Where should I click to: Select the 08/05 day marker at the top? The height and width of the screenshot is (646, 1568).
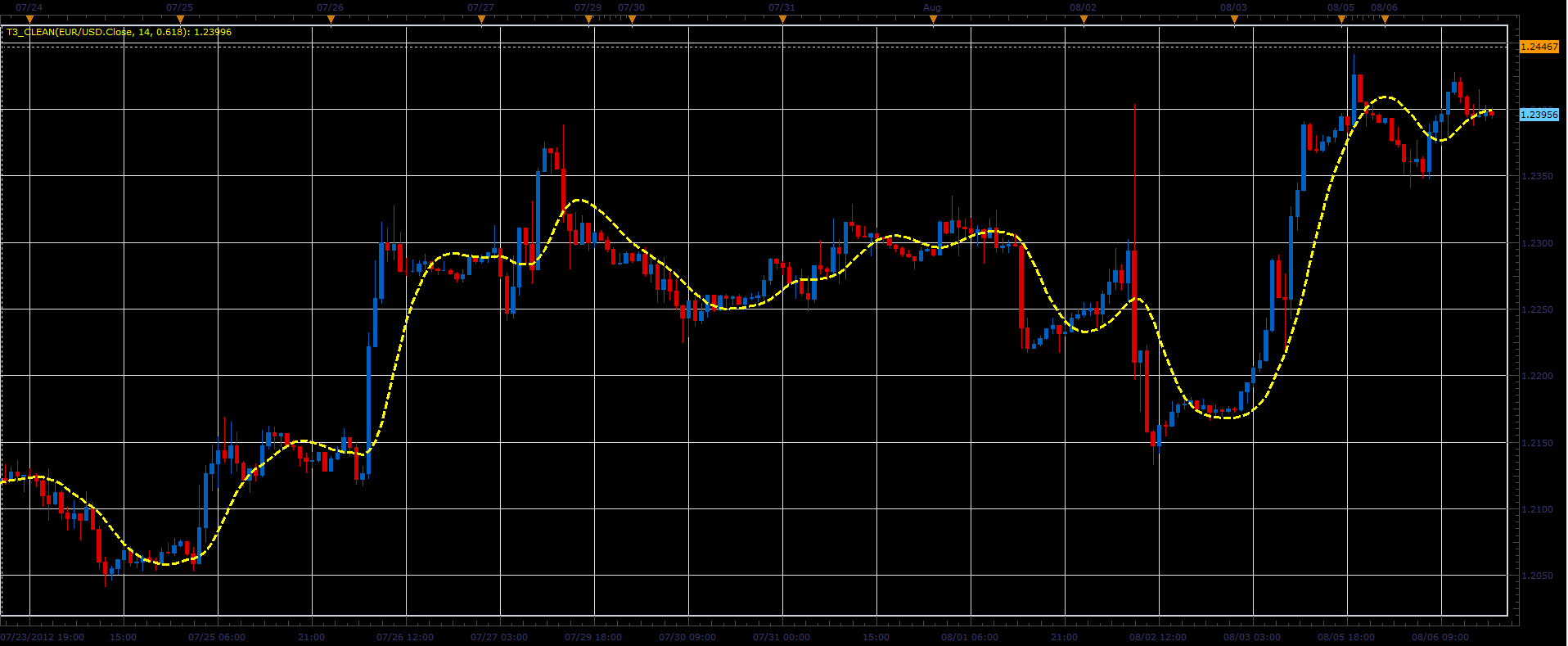point(1340,7)
